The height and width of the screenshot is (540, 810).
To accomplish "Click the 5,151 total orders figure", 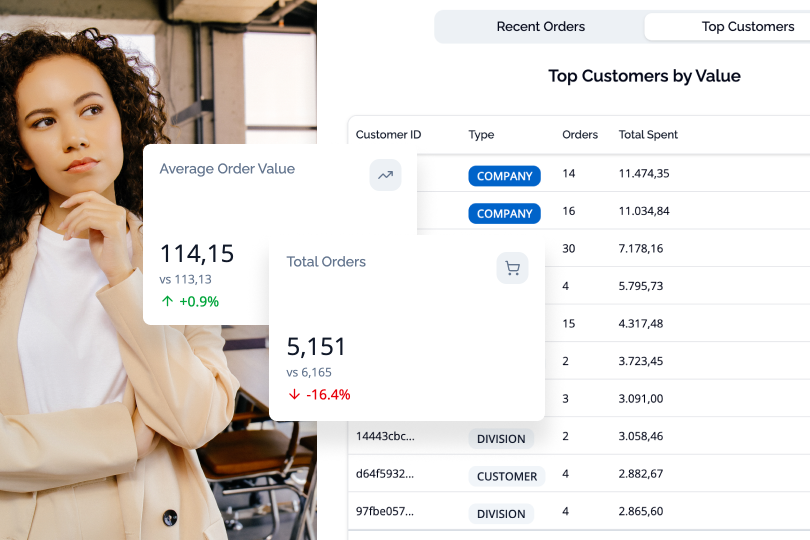I will click(316, 347).
